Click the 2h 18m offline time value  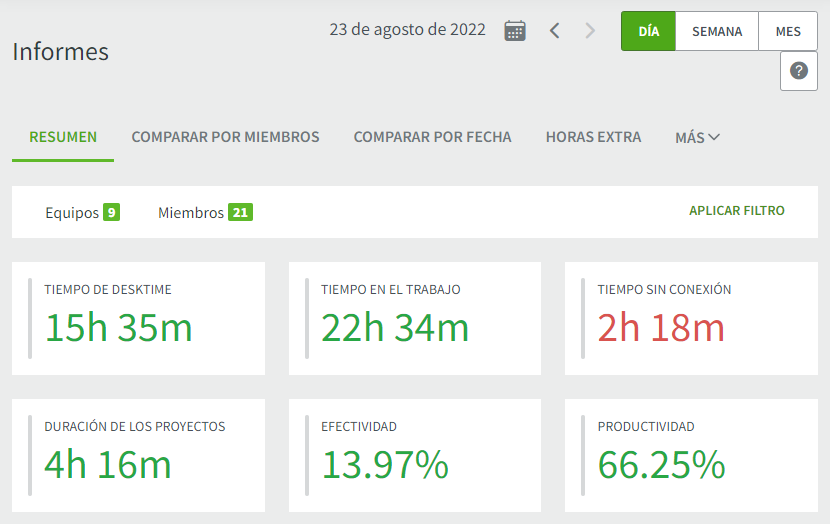[661, 328]
